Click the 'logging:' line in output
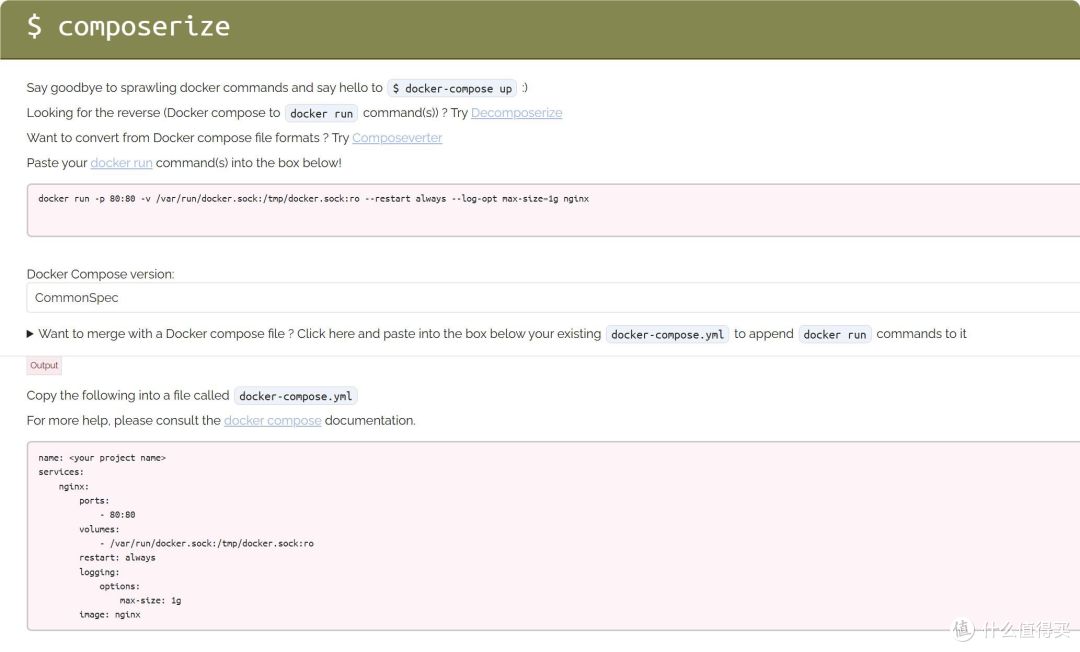 (x=99, y=572)
